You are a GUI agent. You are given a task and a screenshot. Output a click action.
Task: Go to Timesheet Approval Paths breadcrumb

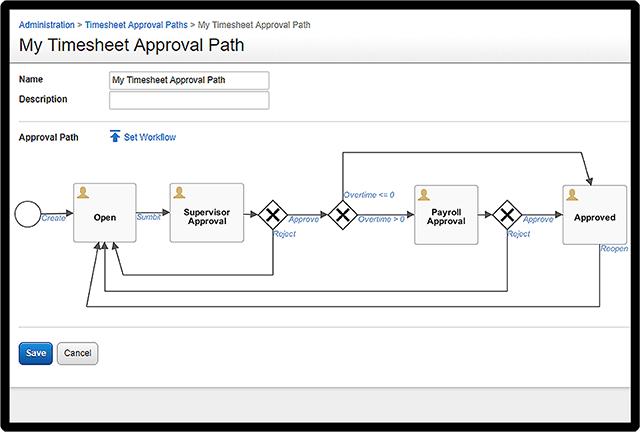click(136, 25)
